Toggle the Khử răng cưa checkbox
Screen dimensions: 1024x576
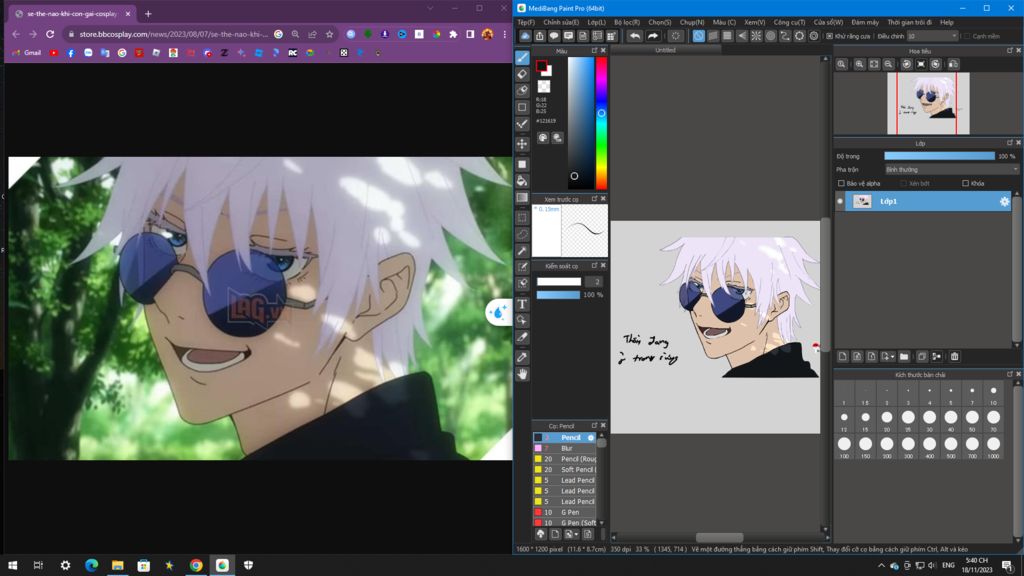point(829,36)
